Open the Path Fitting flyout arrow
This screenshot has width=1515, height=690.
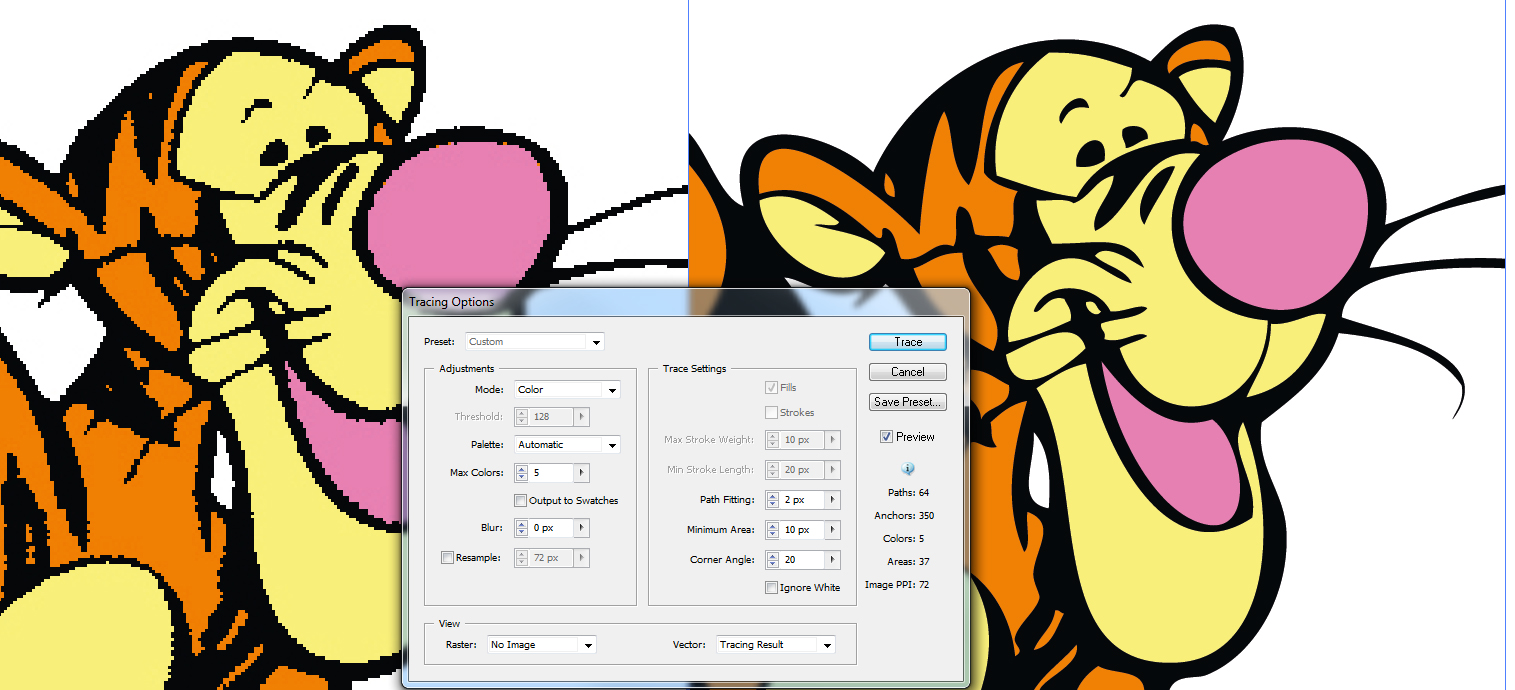point(833,499)
